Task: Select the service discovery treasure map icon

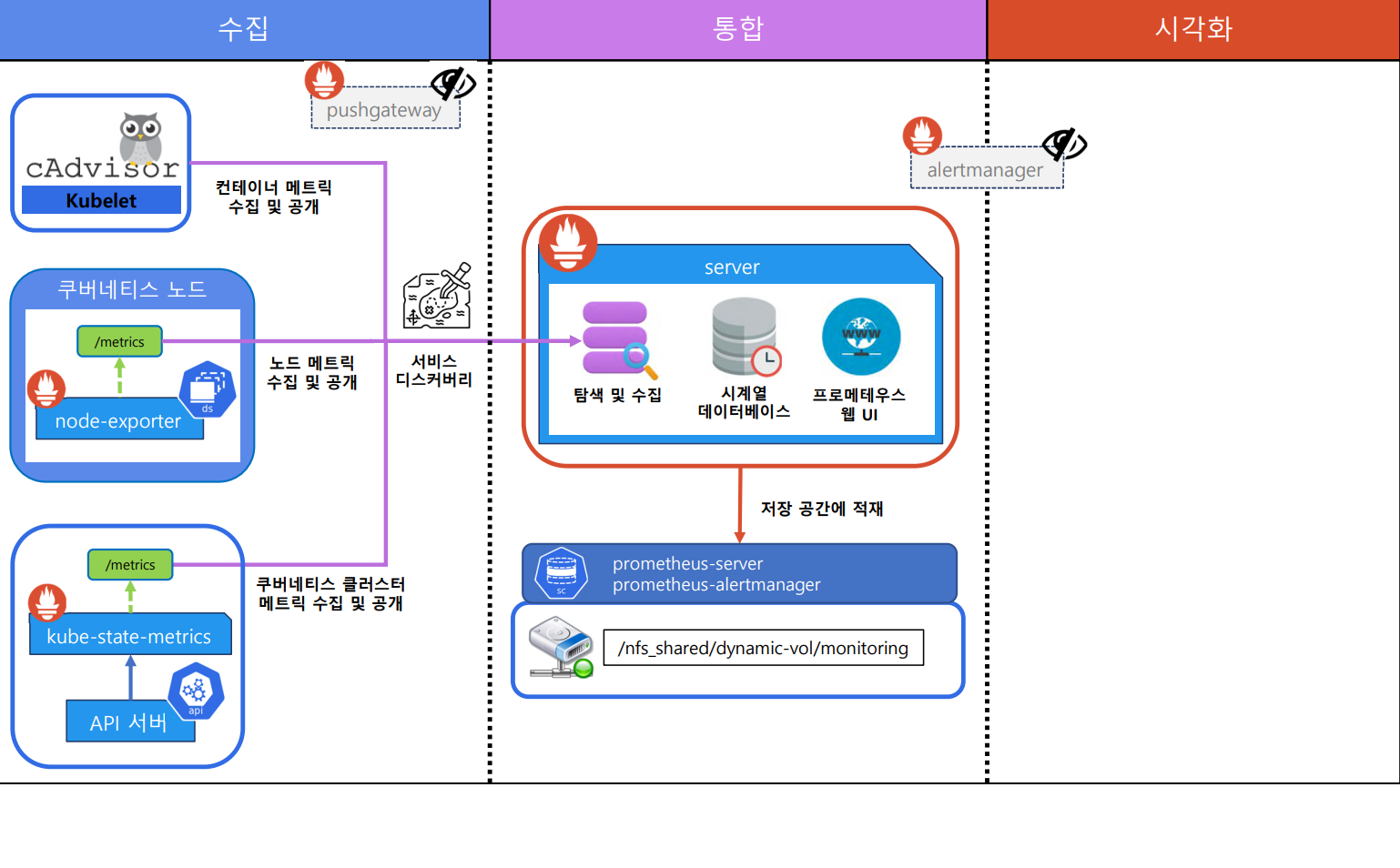Action: coord(438,296)
